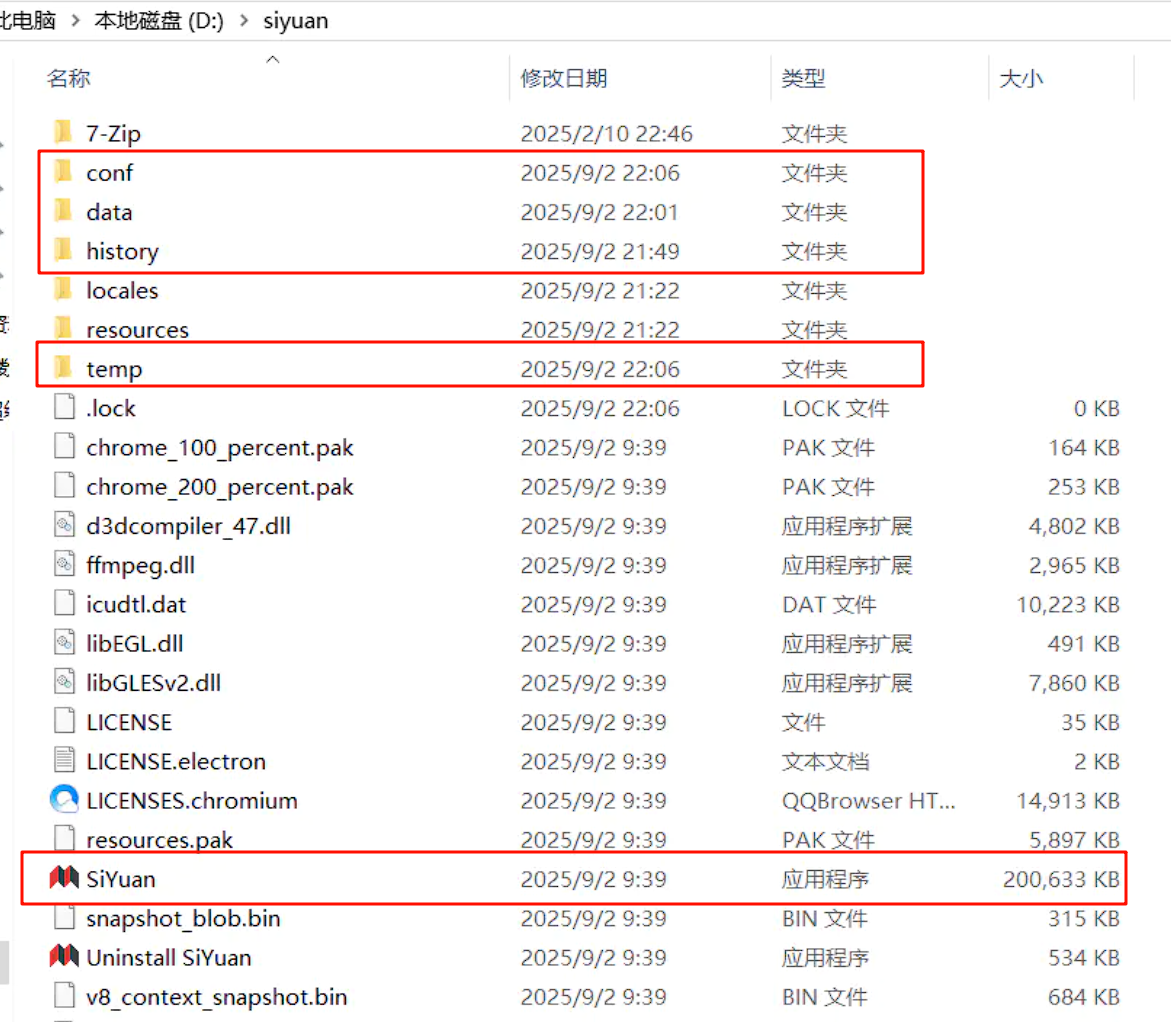
Task: Select snapshot_blob.bin file name
Action: pyautogui.click(x=184, y=918)
